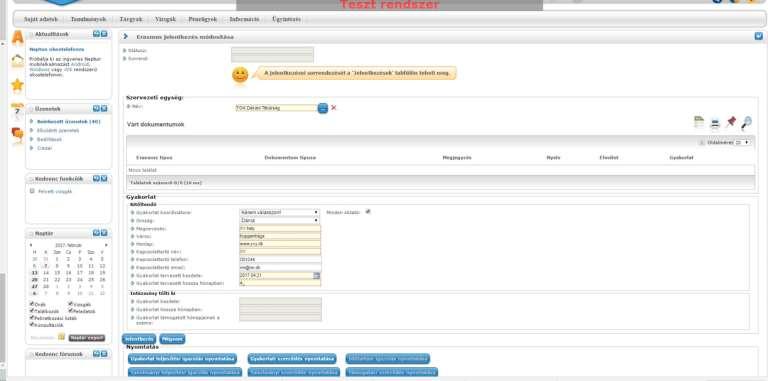
Task: Open the Ügyintézés menu
Action: 287,20
